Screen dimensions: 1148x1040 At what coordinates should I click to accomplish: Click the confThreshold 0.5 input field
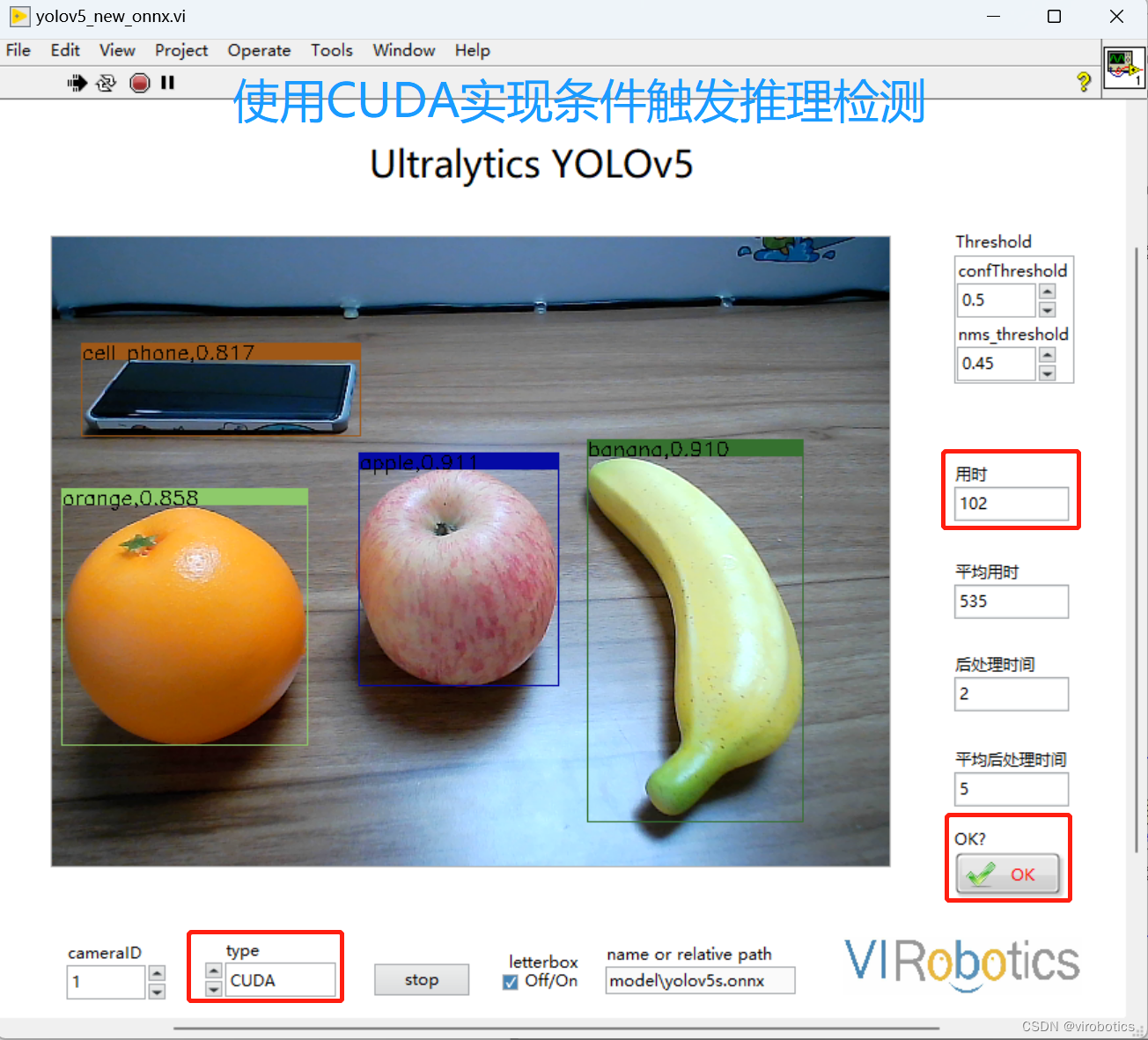[x=997, y=300]
